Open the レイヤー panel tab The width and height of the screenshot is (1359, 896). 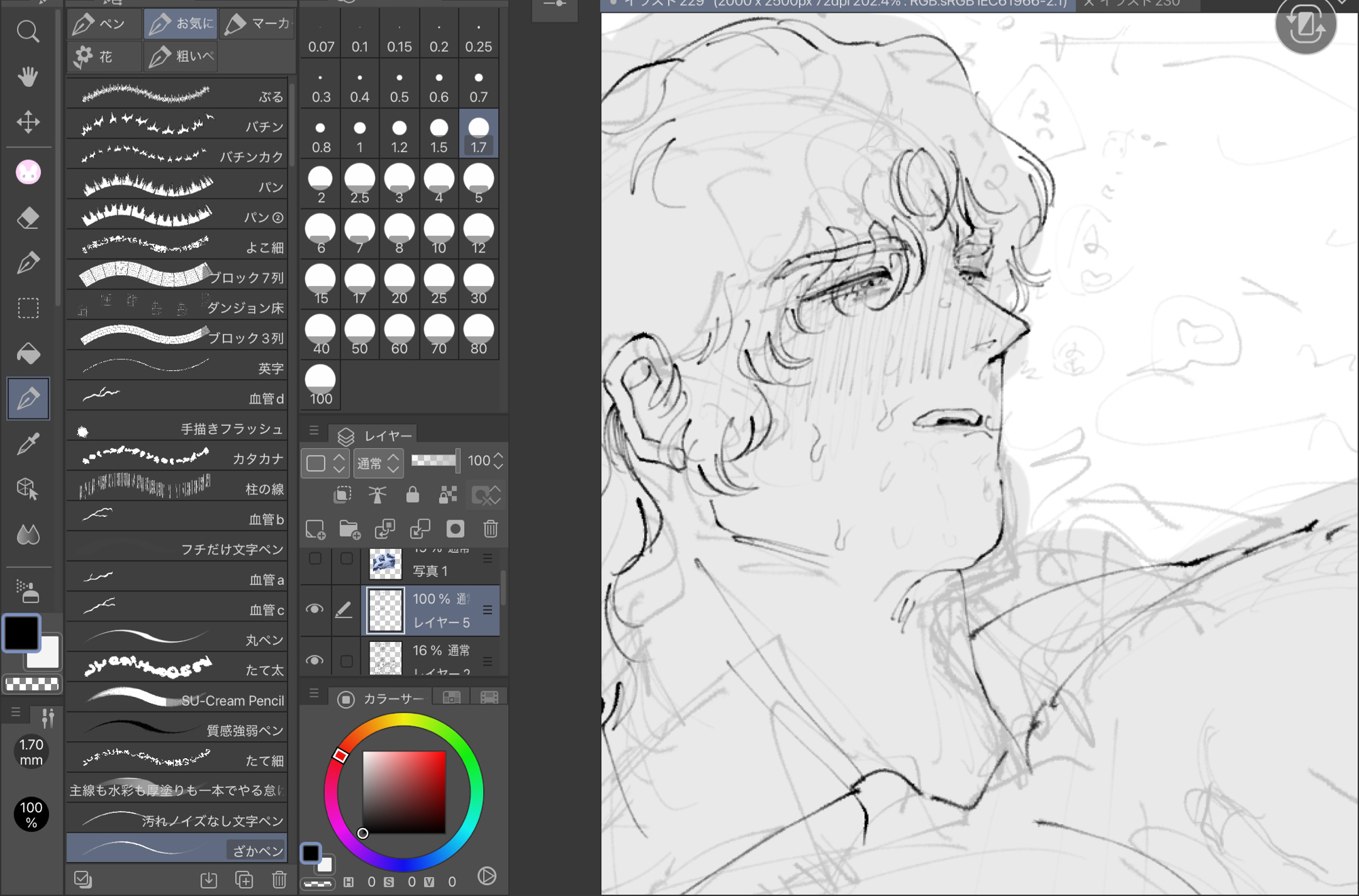pyautogui.click(x=375, y=435)
